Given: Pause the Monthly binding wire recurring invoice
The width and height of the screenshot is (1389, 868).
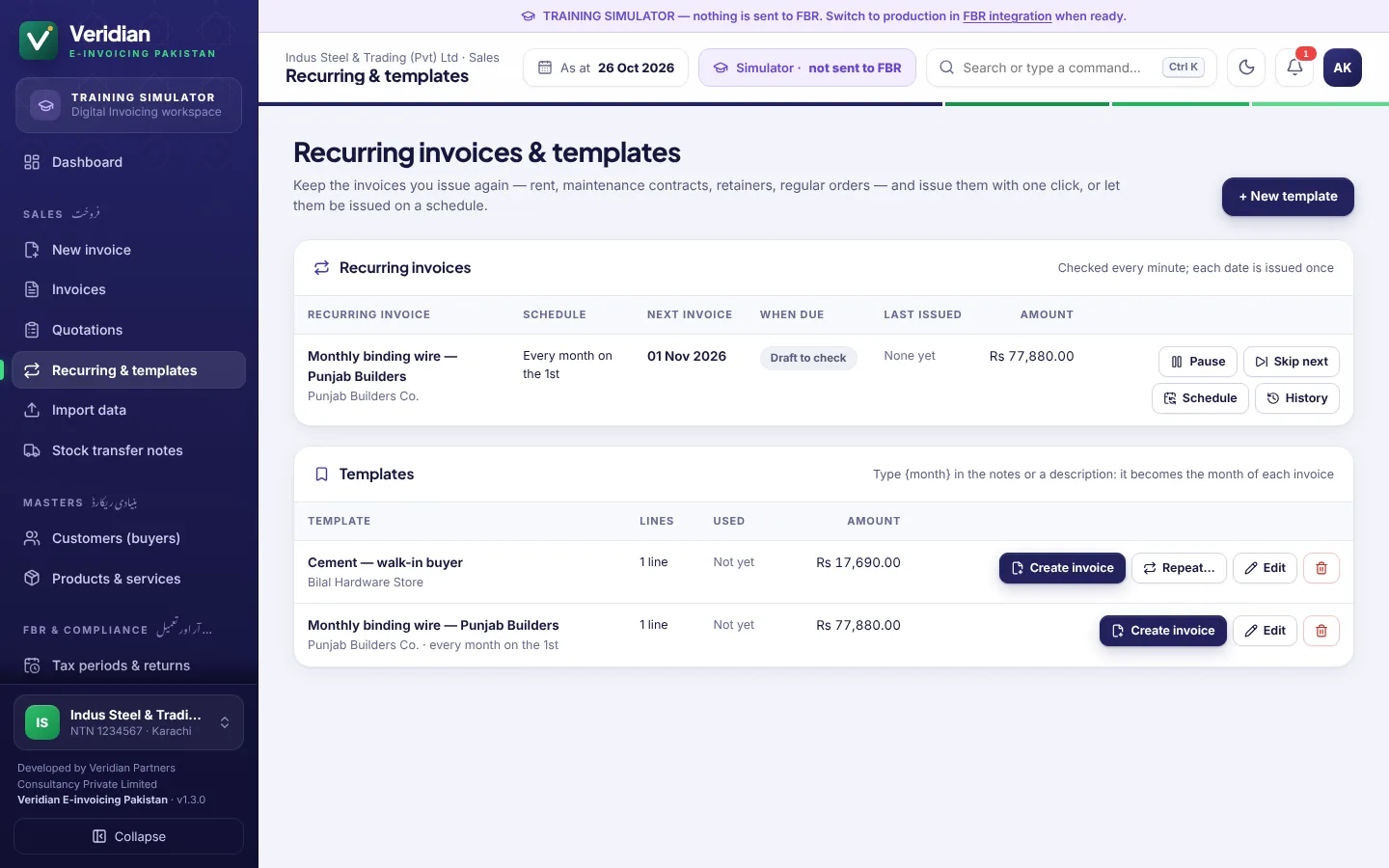Looking at the screenshot, I should pyautogui.click(x=1198, y=362).
